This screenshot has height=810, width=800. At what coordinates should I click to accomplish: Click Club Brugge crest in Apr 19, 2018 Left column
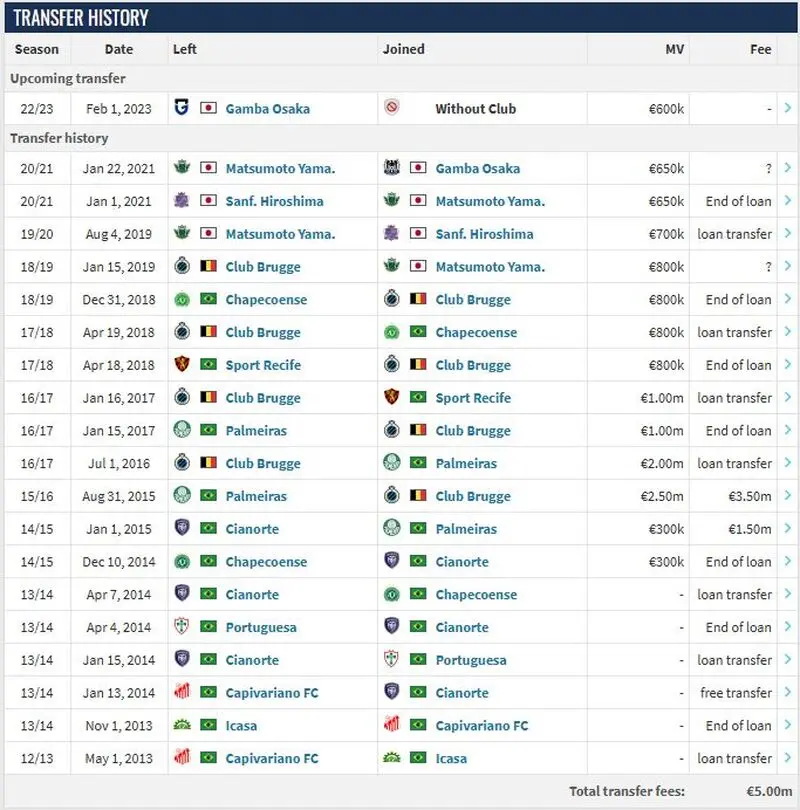coord(181,331)
